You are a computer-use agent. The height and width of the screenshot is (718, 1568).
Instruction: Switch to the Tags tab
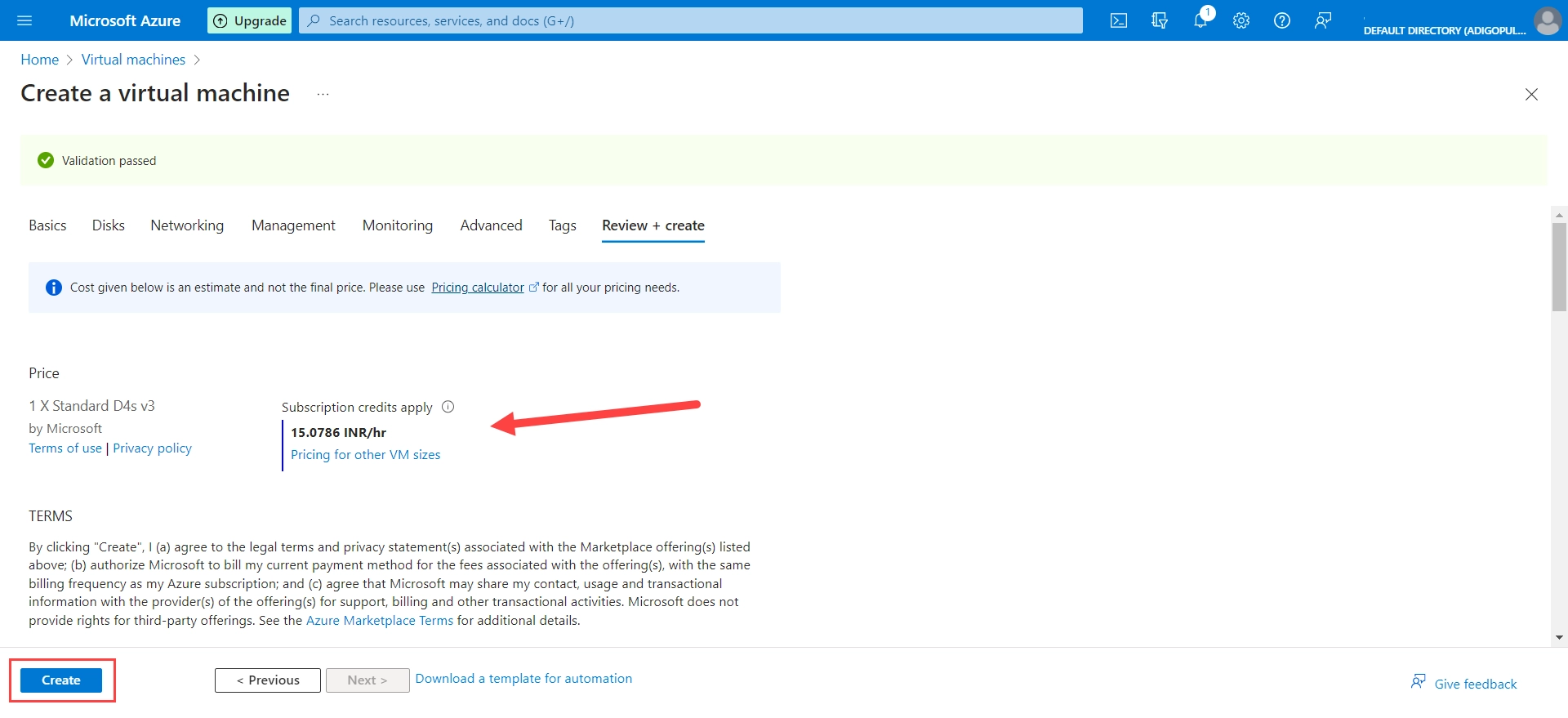pyautogui.click(x=563, y=225)
